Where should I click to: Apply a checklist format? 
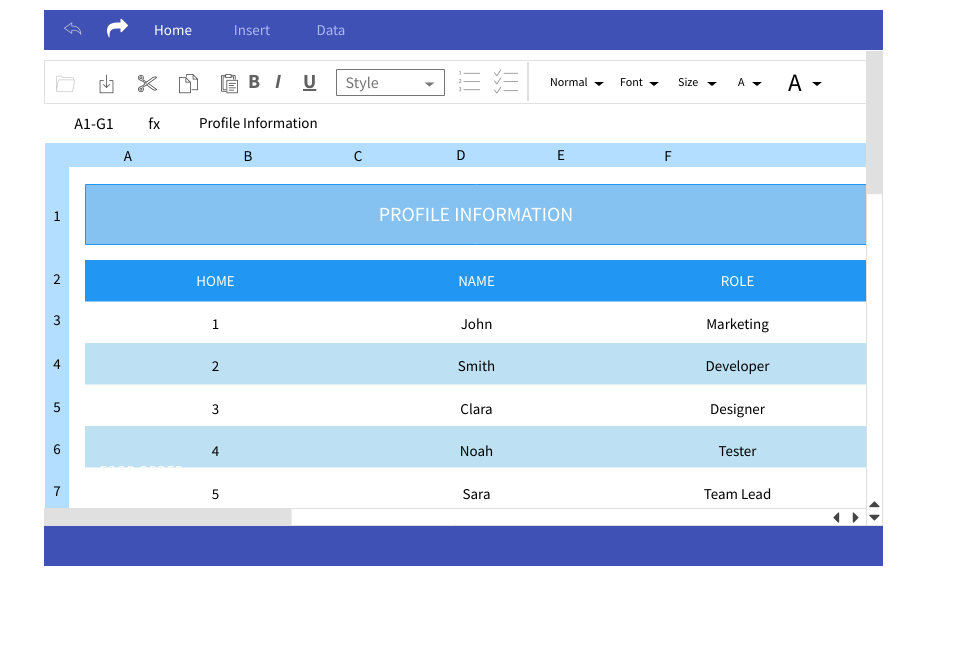tap(506, 82)
